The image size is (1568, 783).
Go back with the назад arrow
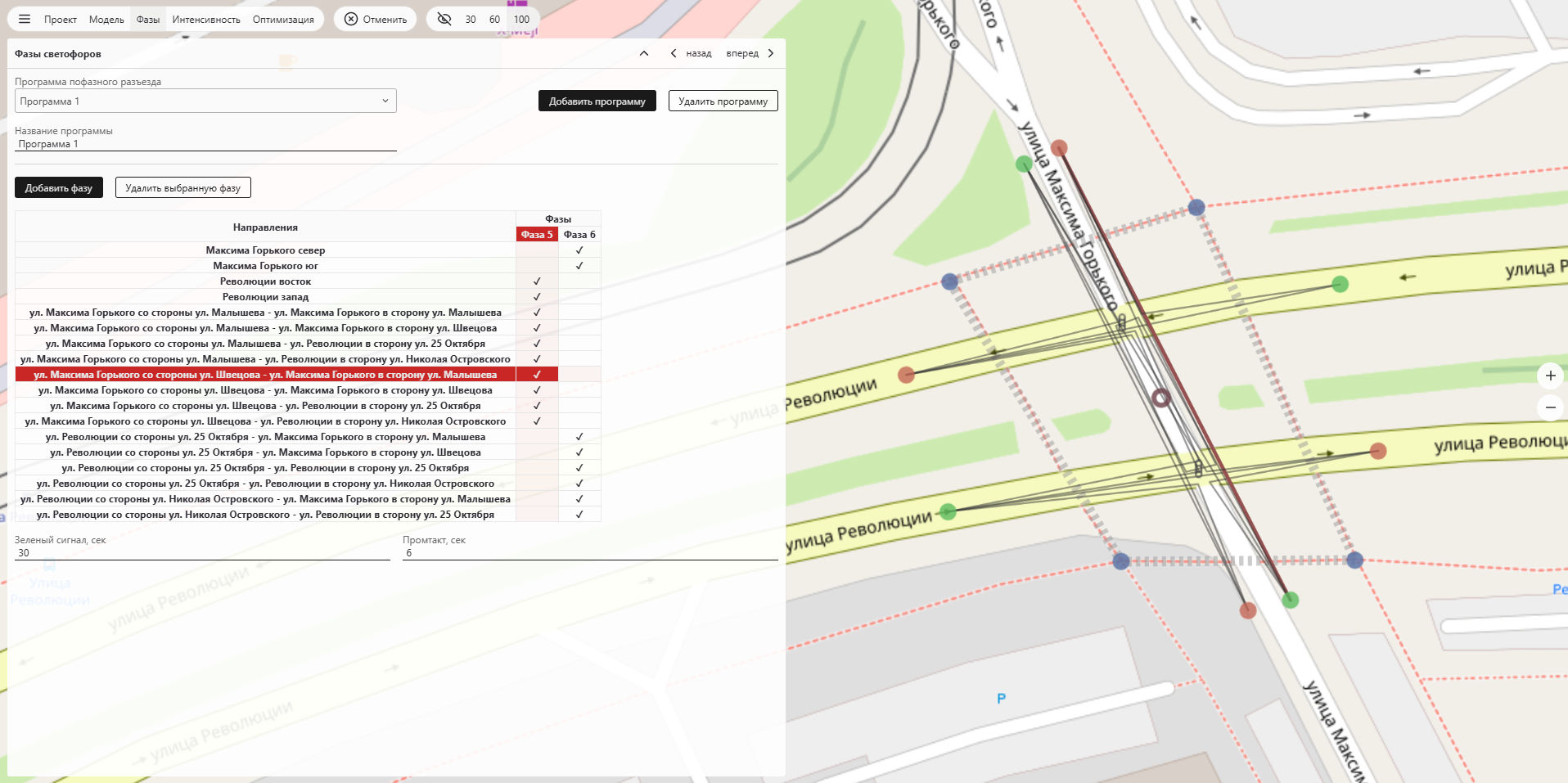(x=674, y=53)
